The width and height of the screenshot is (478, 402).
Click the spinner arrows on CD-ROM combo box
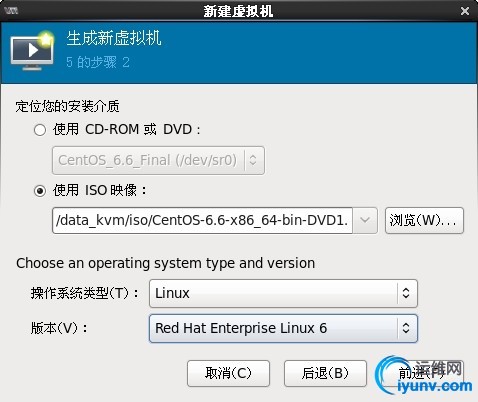pyautogui.click(x=253, y=160)
